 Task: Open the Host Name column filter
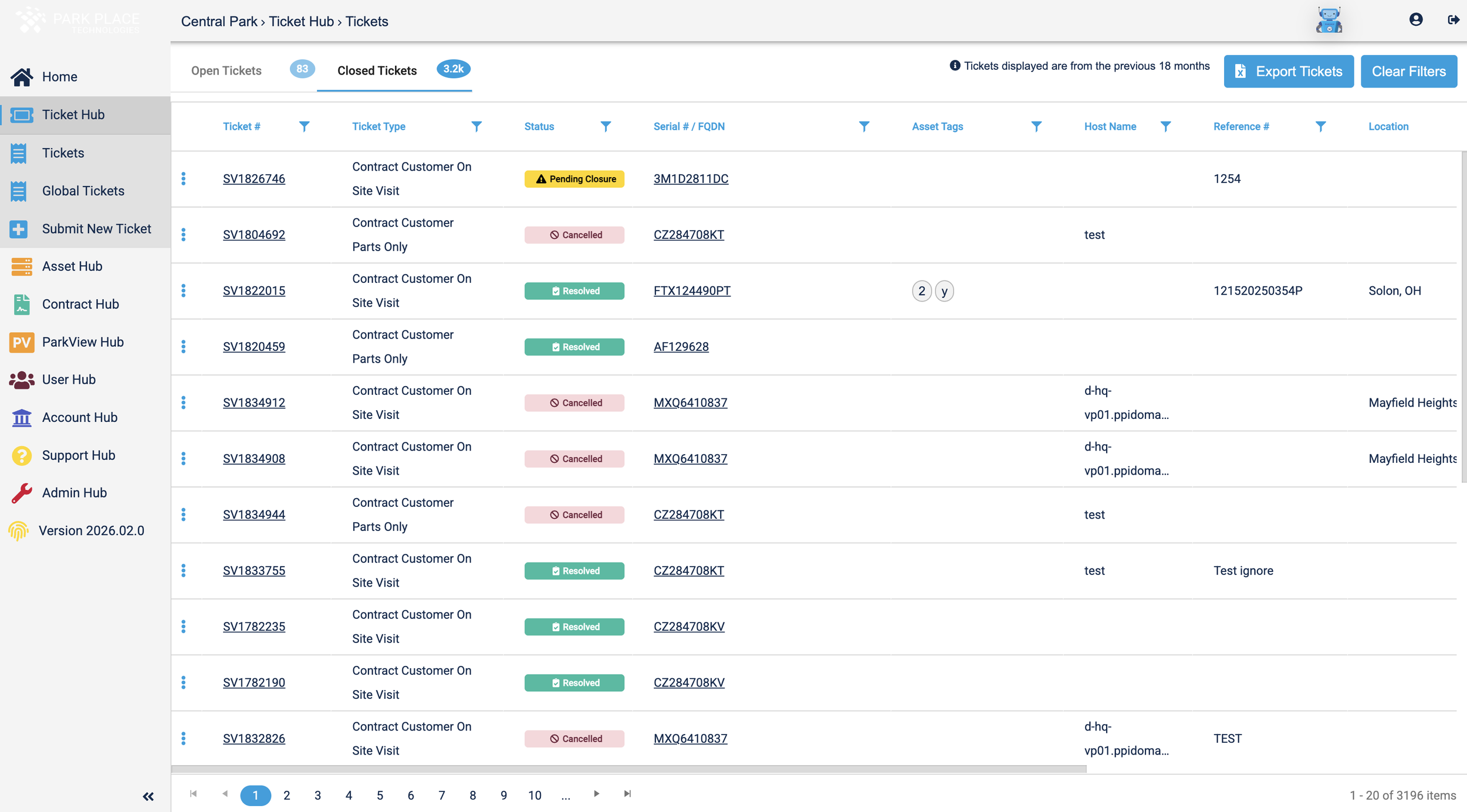coord(1165,127)
